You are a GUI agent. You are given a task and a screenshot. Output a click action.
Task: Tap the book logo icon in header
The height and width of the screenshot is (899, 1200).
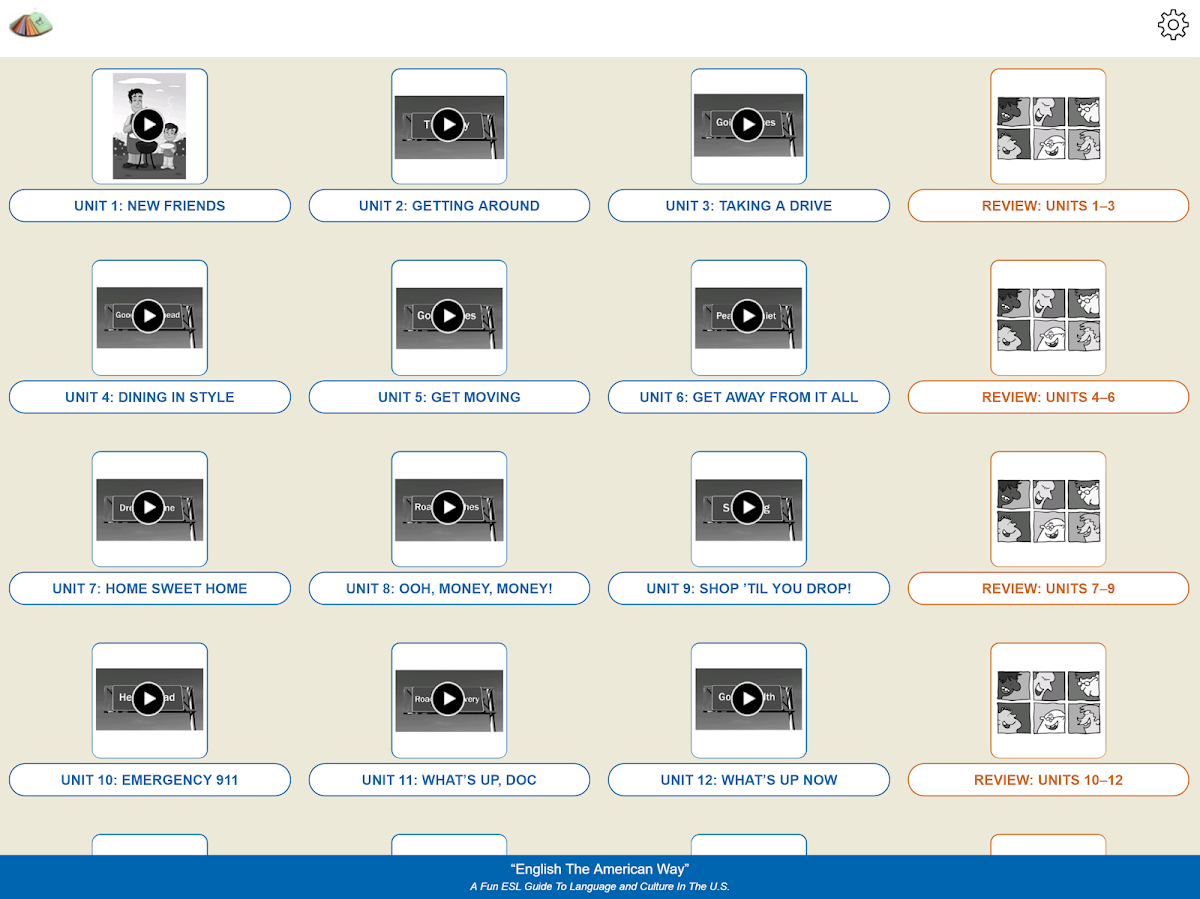tap(31, 23)
